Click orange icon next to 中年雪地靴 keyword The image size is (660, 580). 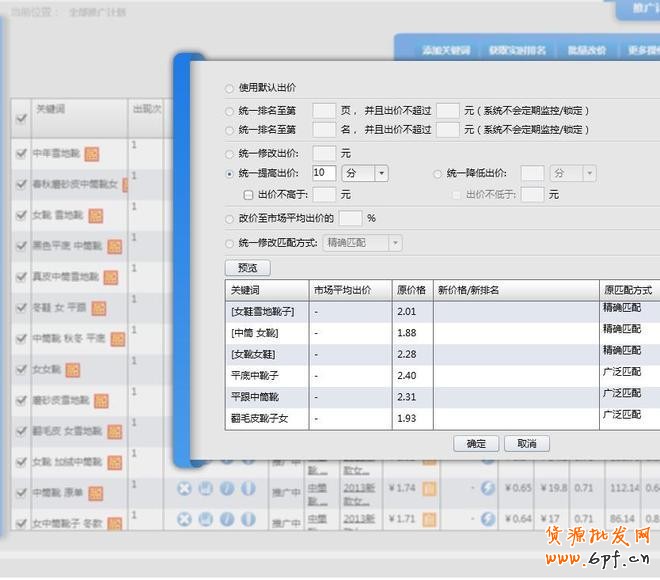(92, 154)
